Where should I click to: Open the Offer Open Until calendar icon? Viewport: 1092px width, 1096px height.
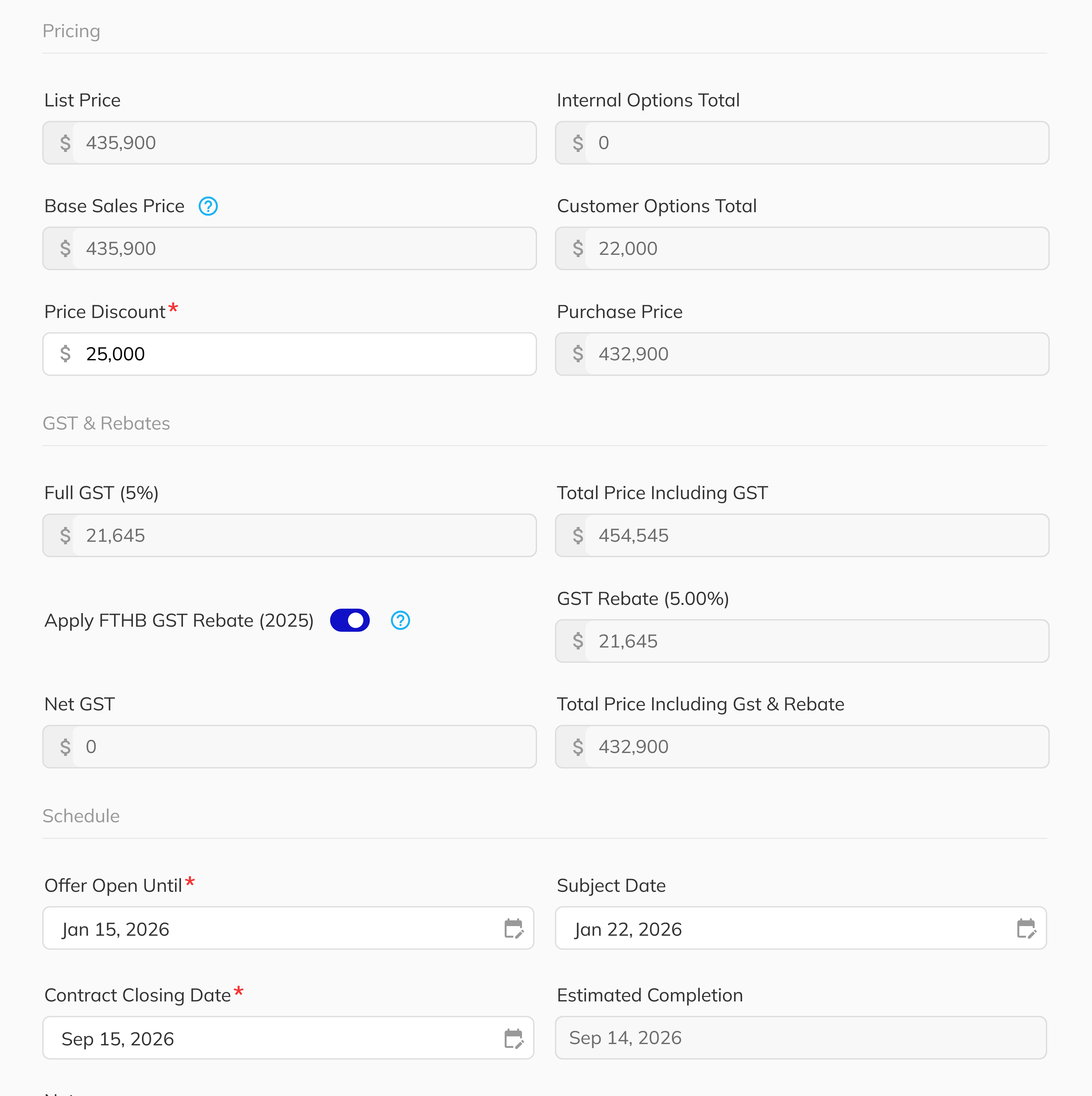[514, 929]
